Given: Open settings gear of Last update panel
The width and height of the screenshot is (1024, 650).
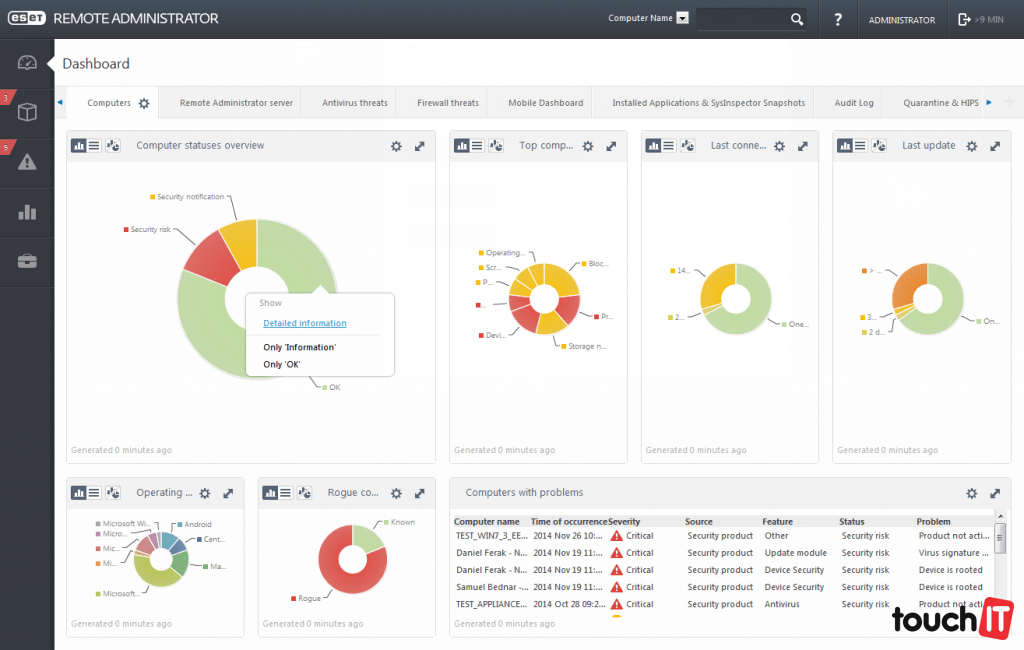Looking at the screenshot, I should (972, 146).
